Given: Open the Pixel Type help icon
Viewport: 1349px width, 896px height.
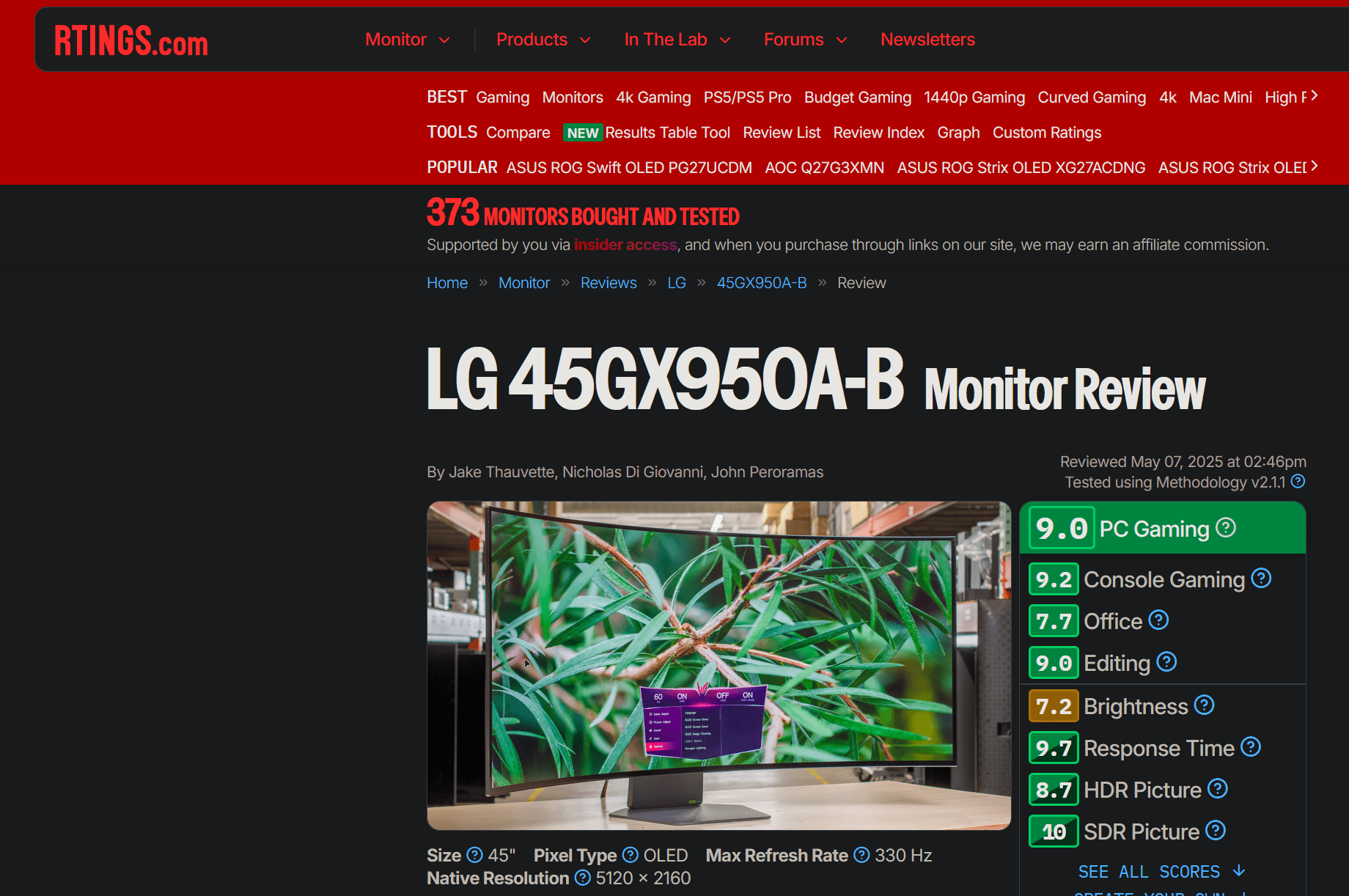Looking at the screenshot, I should click(630, 855).
